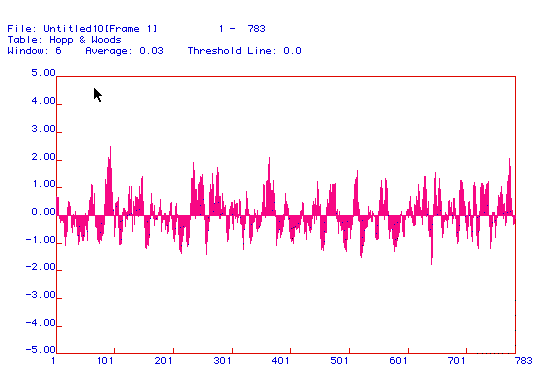This screenshot has height=386, width=536.
Task: Click the x-axis label 201
Action: 163,361
